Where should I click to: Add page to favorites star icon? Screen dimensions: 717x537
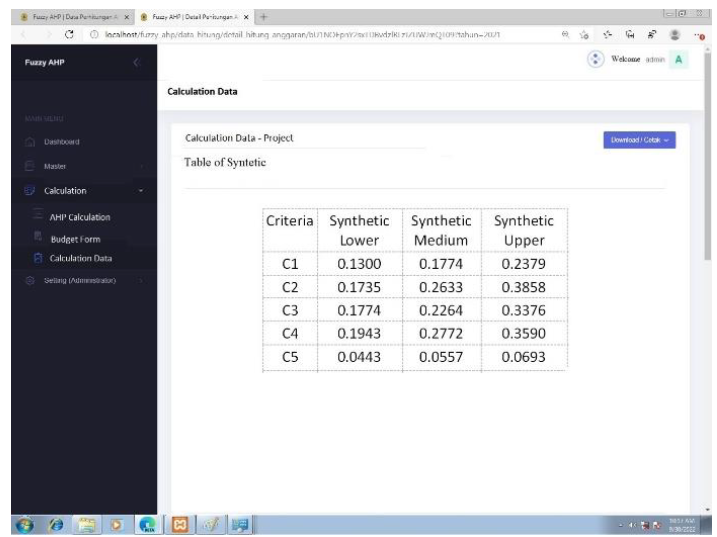584,35
